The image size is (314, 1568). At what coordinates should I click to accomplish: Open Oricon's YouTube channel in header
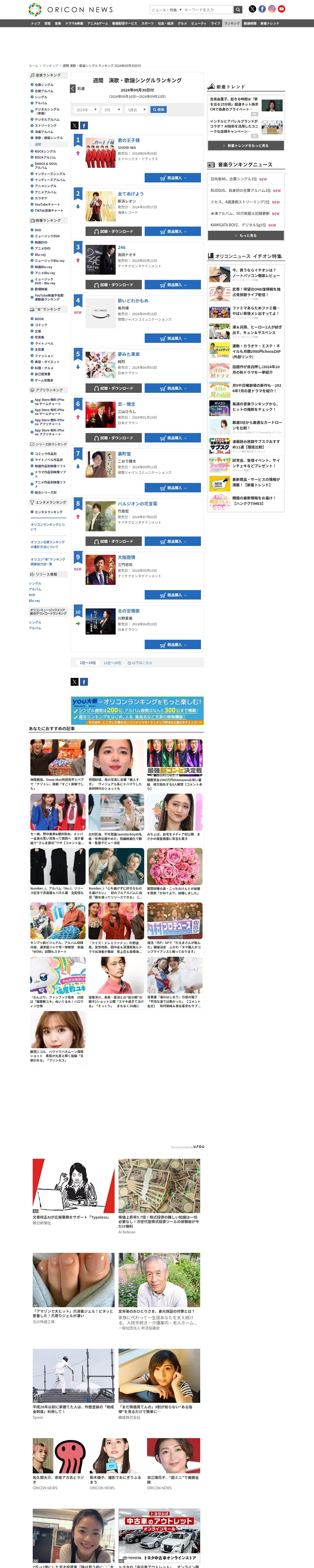pyautogui.click(x=282, y=9)
